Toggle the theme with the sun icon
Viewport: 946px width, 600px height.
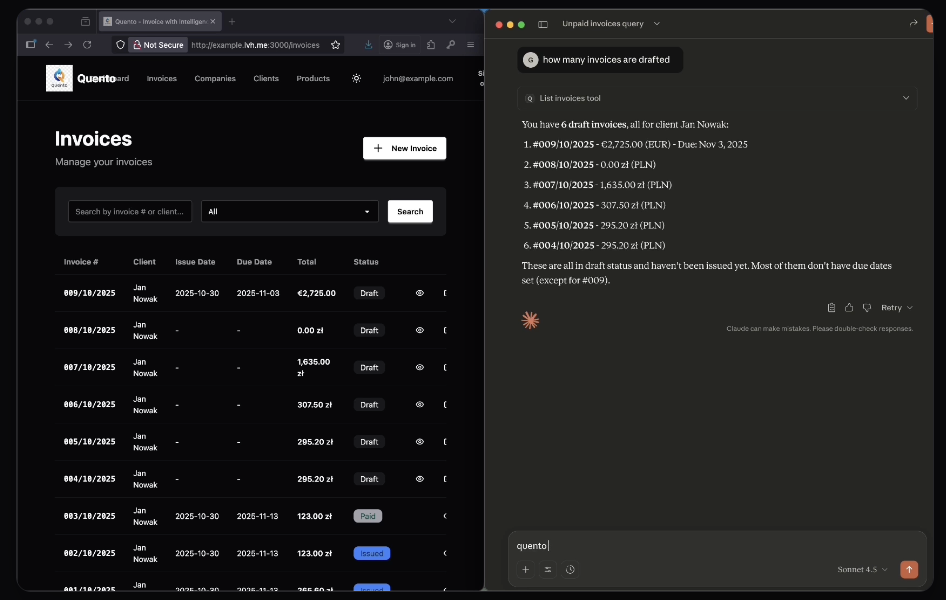click(x=356, y=78)
